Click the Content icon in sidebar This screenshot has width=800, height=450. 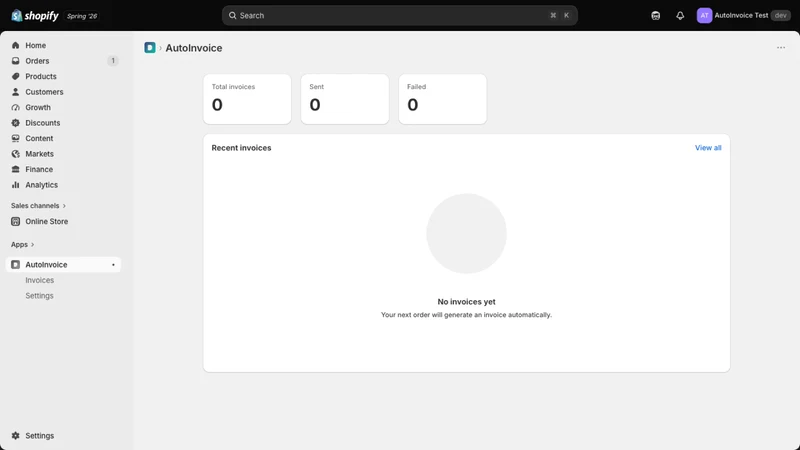15,138
